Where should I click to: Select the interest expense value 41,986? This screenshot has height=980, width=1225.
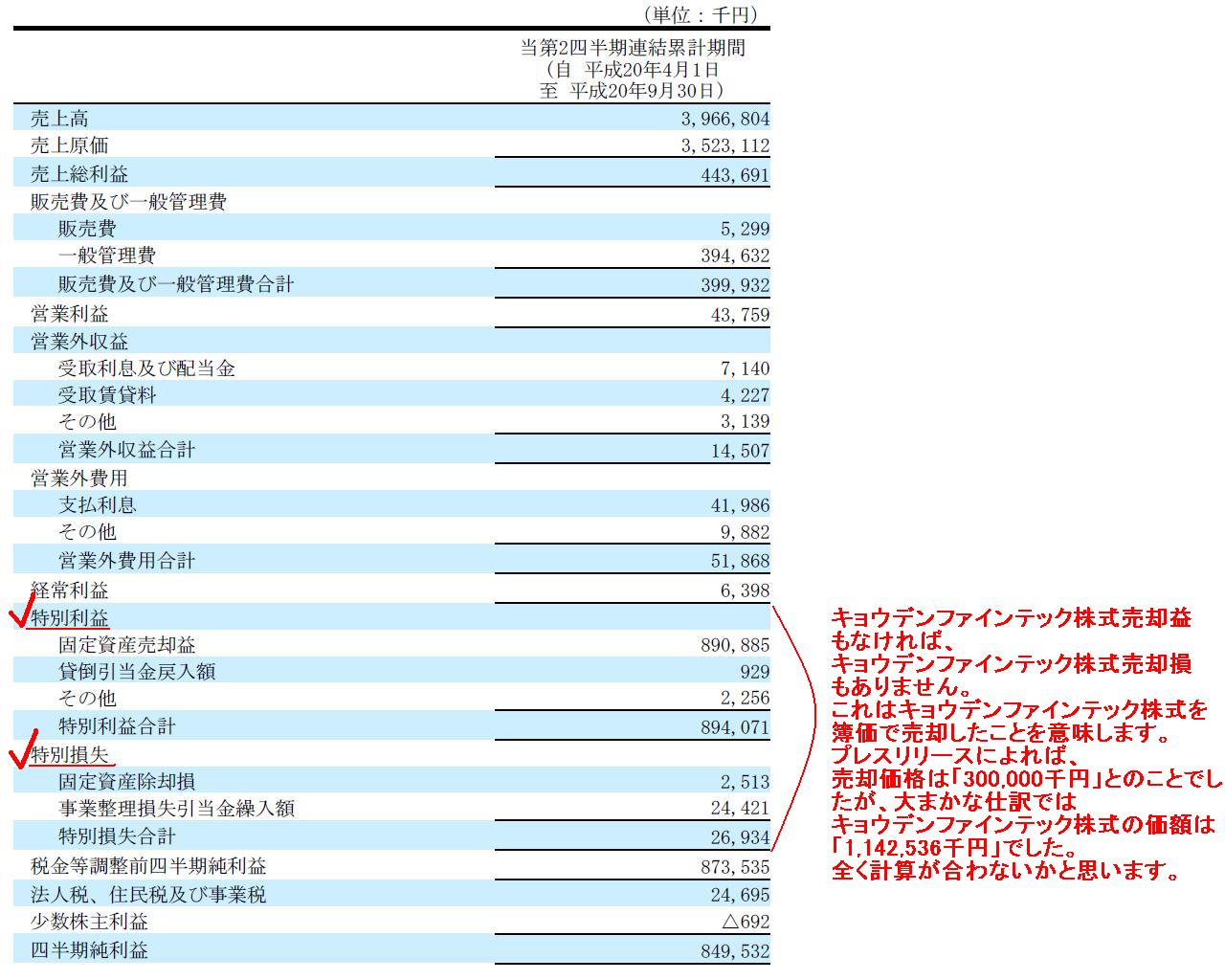(742, 505)
